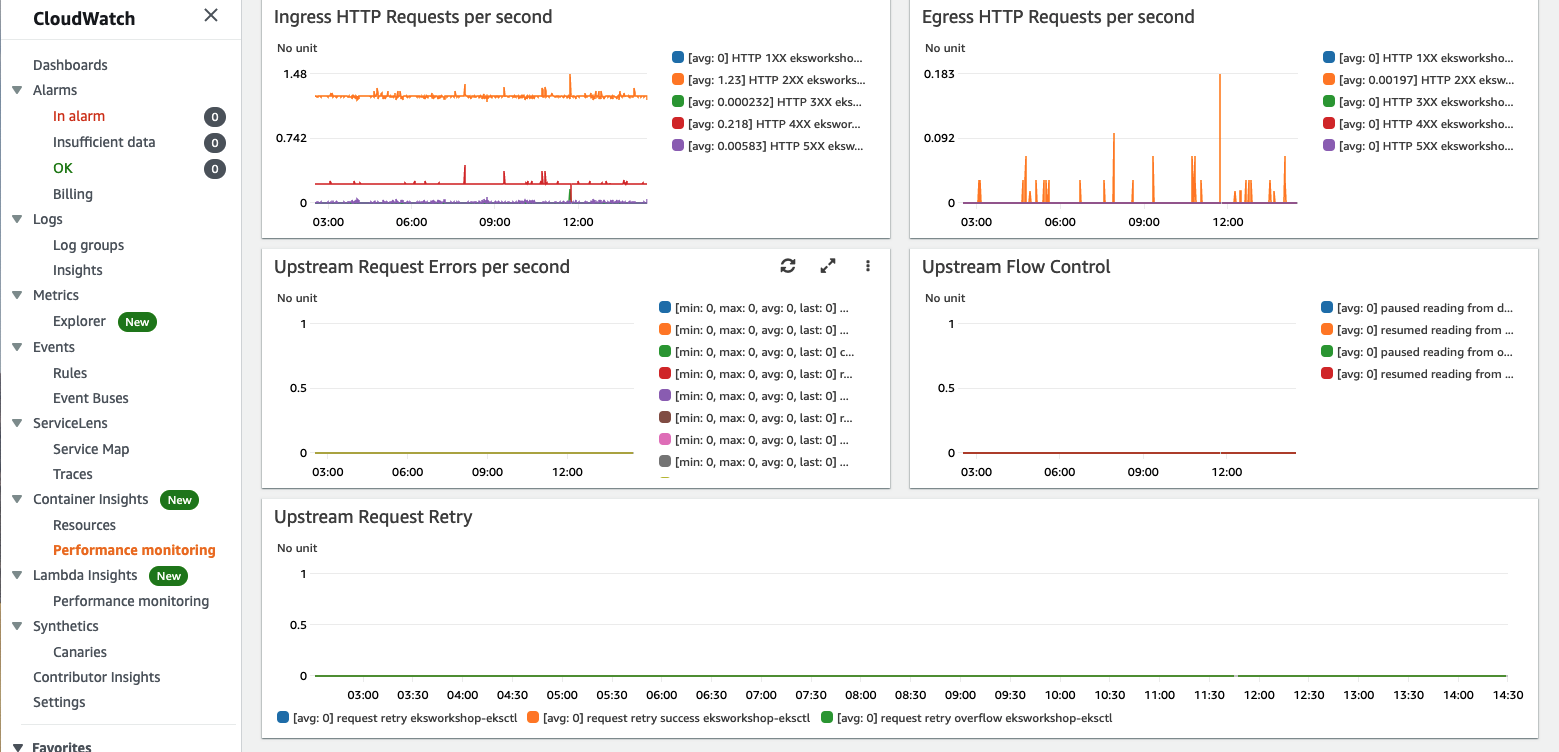Collapse the Alarms section
1559x752 pixels.
[x=17, y=90]
